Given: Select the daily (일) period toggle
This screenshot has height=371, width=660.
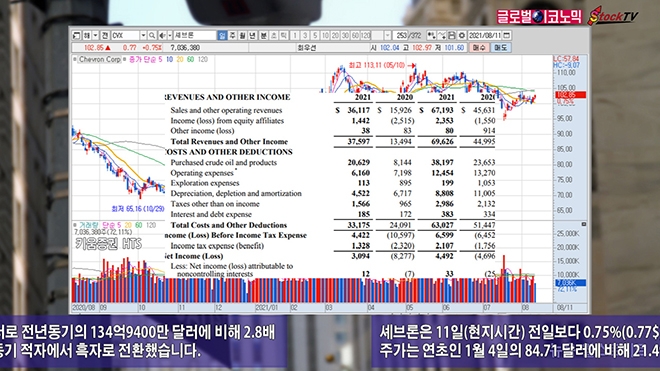Looking at the screenshot, I should click(x=222, y=35).
